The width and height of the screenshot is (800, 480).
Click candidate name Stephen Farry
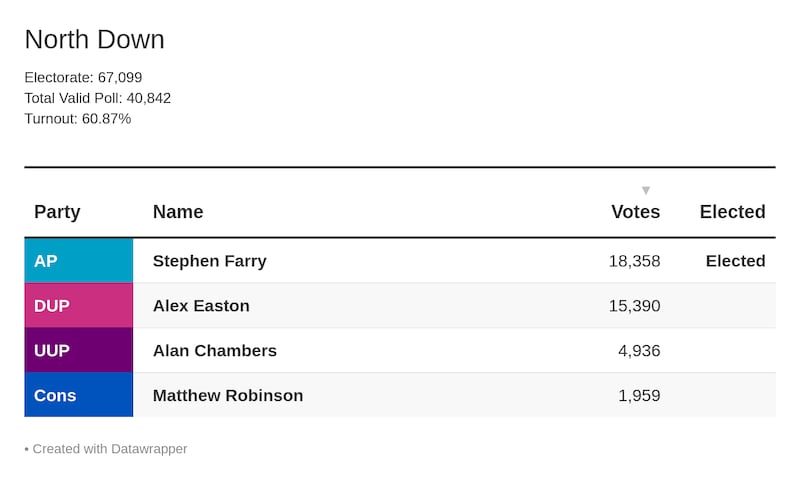pos(209,261)
